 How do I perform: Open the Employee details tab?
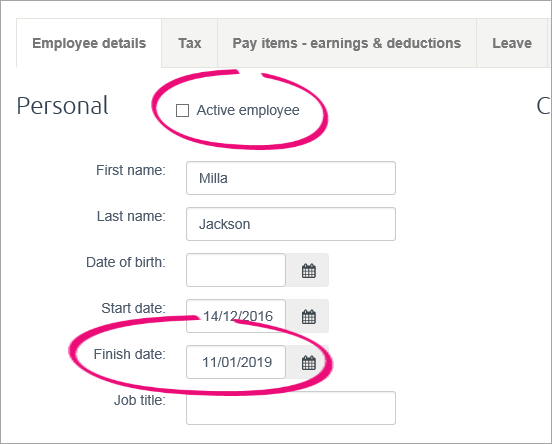[89, 43]
